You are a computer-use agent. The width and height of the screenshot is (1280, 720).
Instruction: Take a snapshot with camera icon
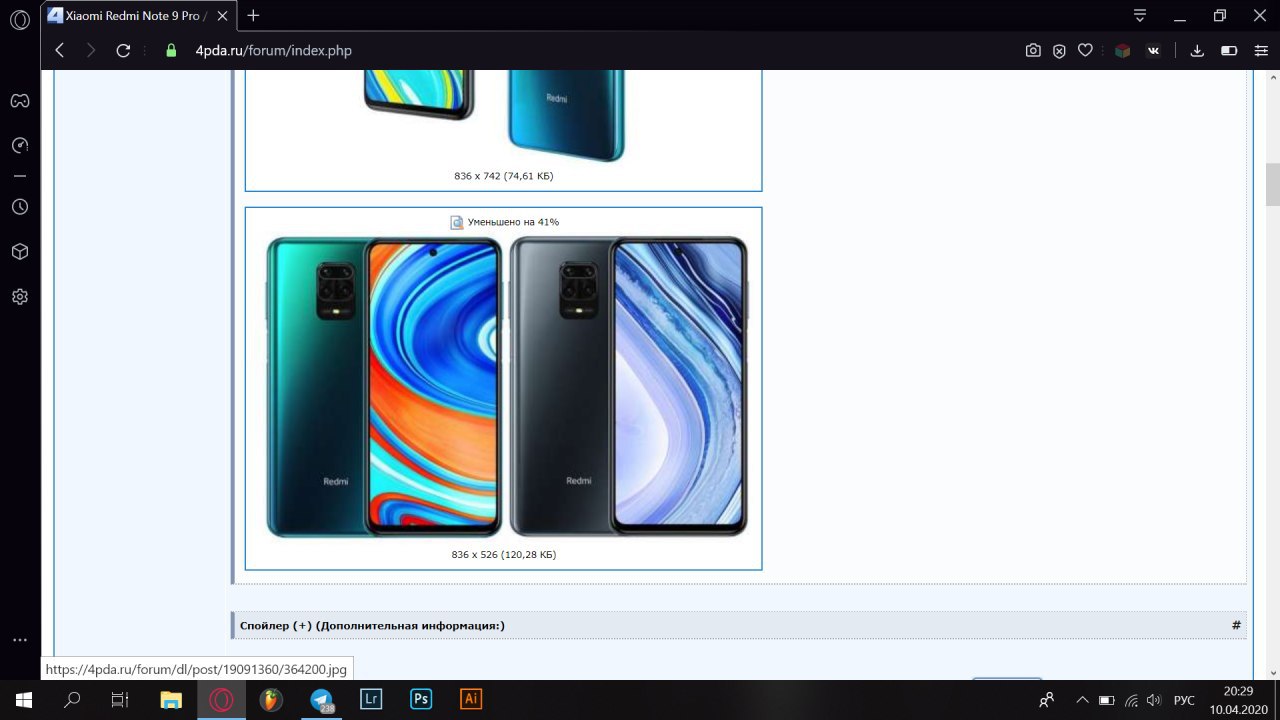pyautogui.click(x=1033, y=50)
